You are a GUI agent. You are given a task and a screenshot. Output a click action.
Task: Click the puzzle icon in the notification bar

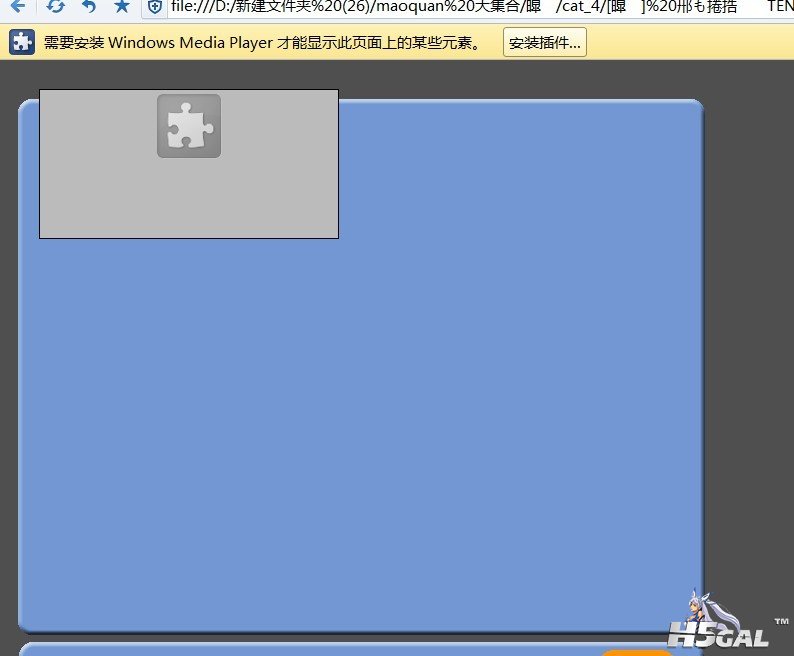pos(22,43)
